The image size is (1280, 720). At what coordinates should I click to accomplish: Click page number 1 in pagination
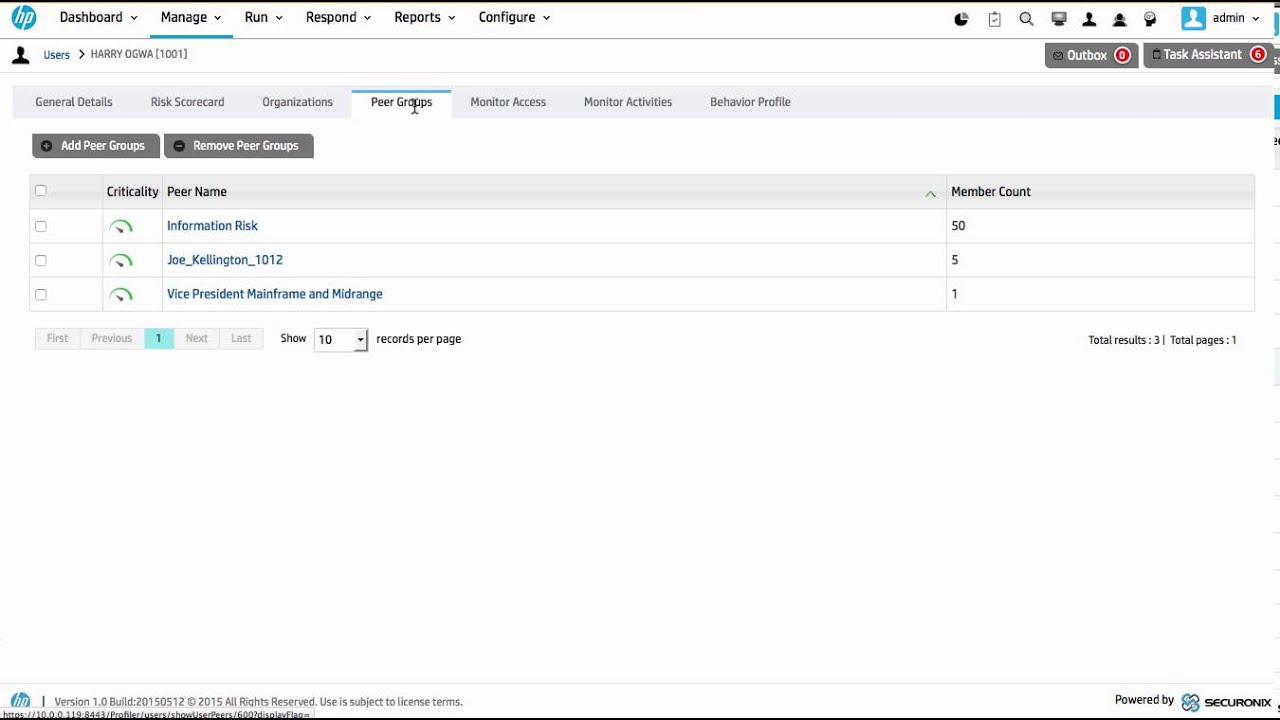tap(158, 338)
